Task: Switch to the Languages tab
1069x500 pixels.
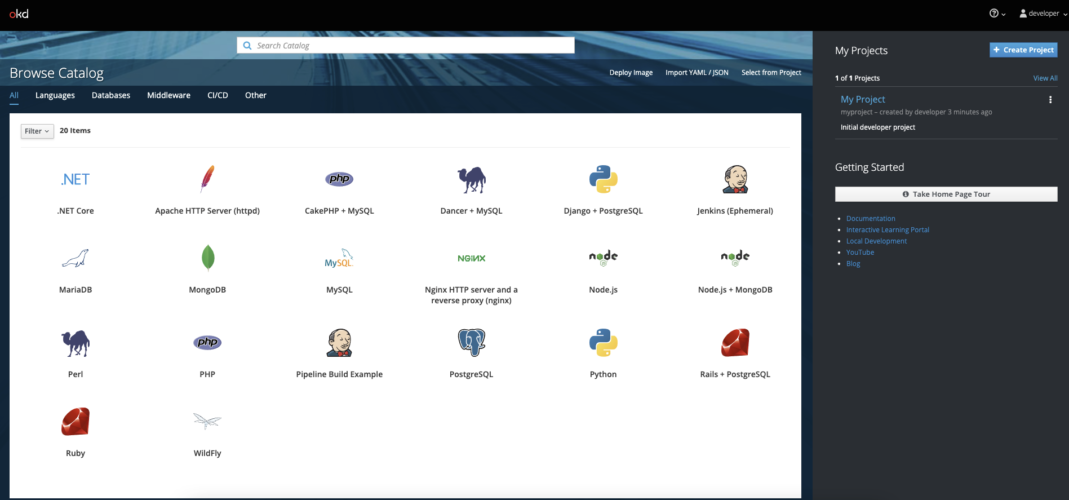Action: (x=55, y=95)
